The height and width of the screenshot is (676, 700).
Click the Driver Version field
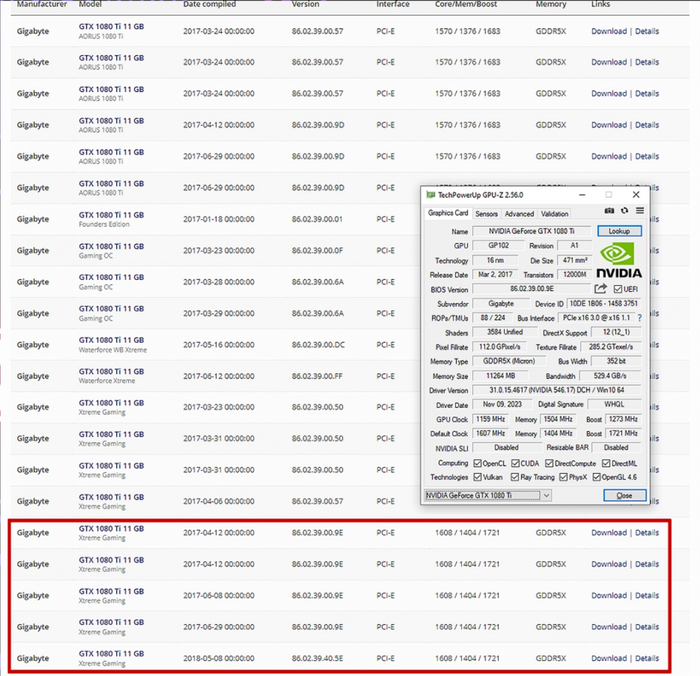(557, 390)
